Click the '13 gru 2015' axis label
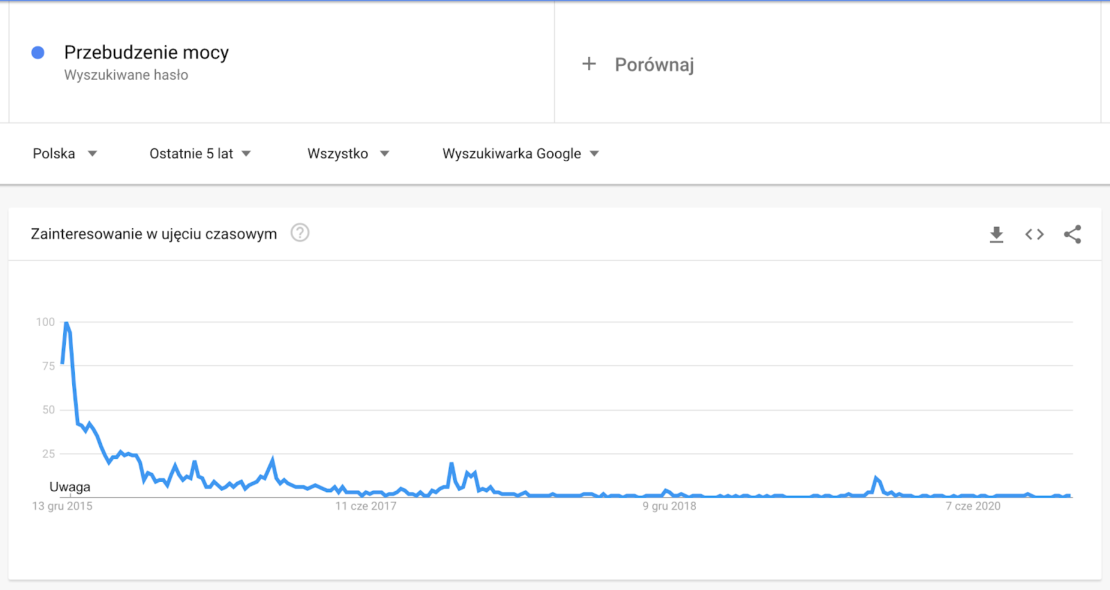 (x=60, y=507)
